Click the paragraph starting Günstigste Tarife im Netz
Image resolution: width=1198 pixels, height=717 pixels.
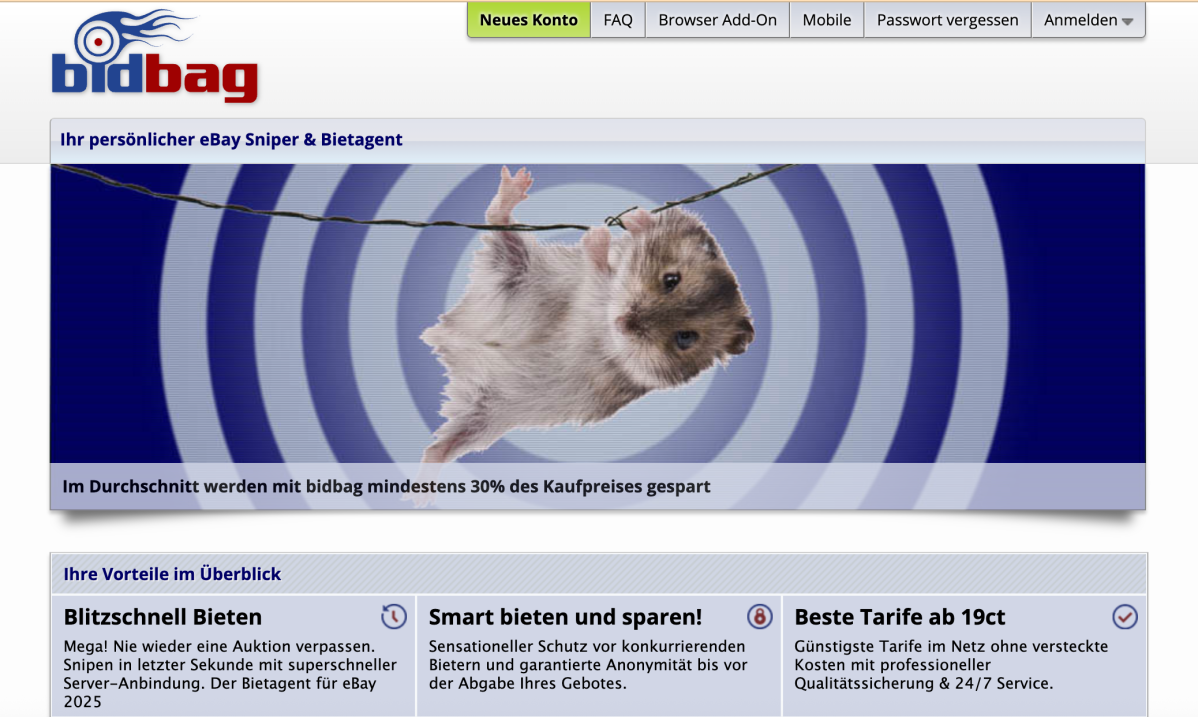(x=951, y=664)
